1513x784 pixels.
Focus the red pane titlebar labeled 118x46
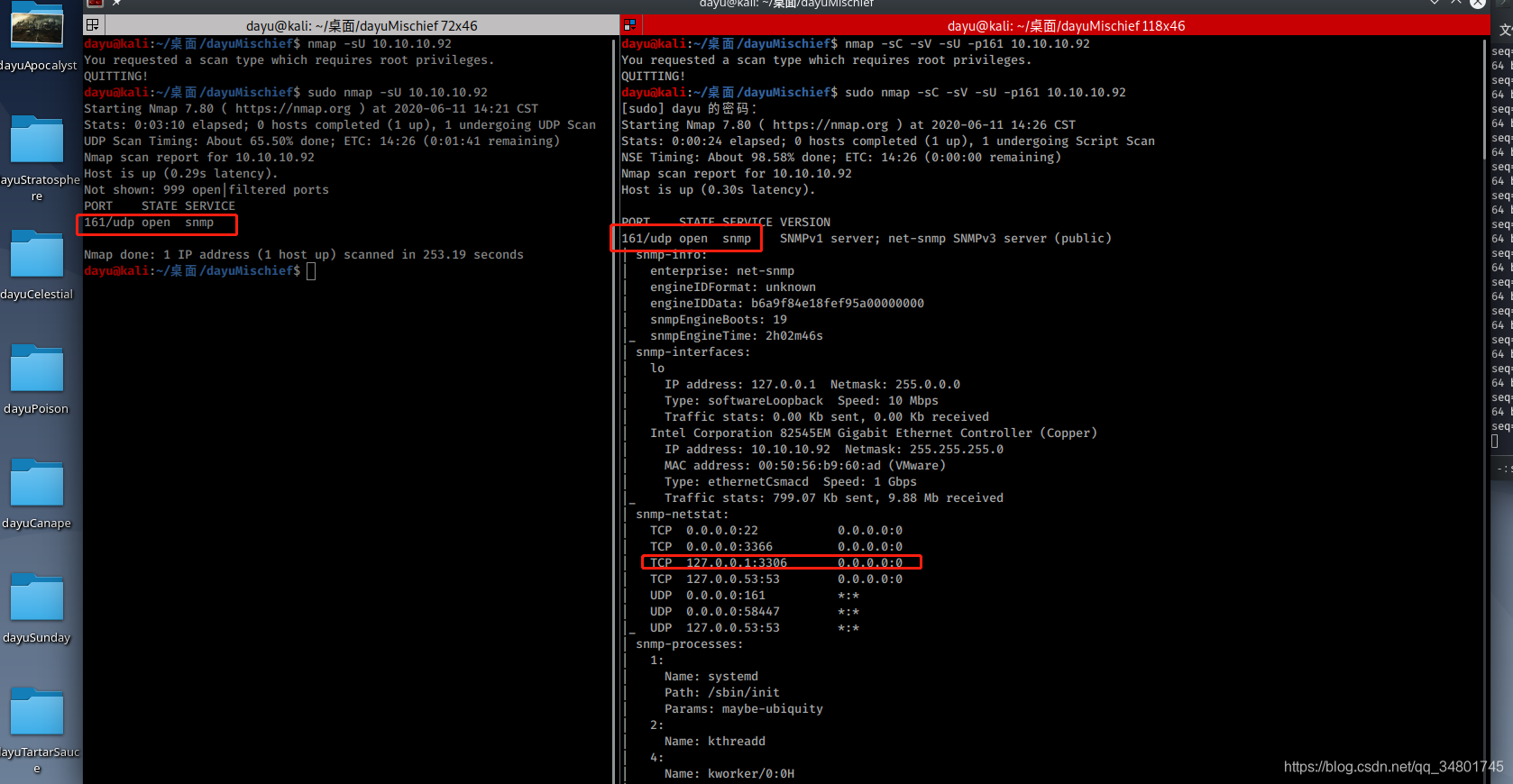point(1066,25)
